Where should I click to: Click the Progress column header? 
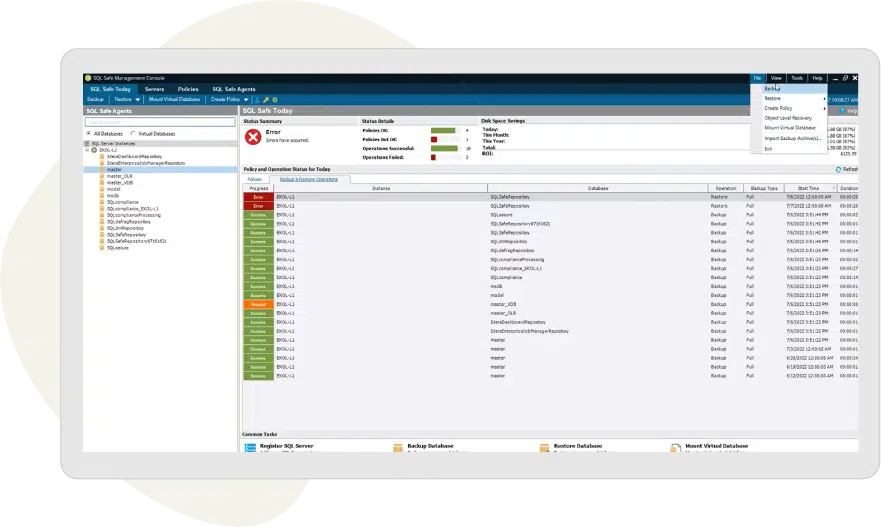(258, 188)
